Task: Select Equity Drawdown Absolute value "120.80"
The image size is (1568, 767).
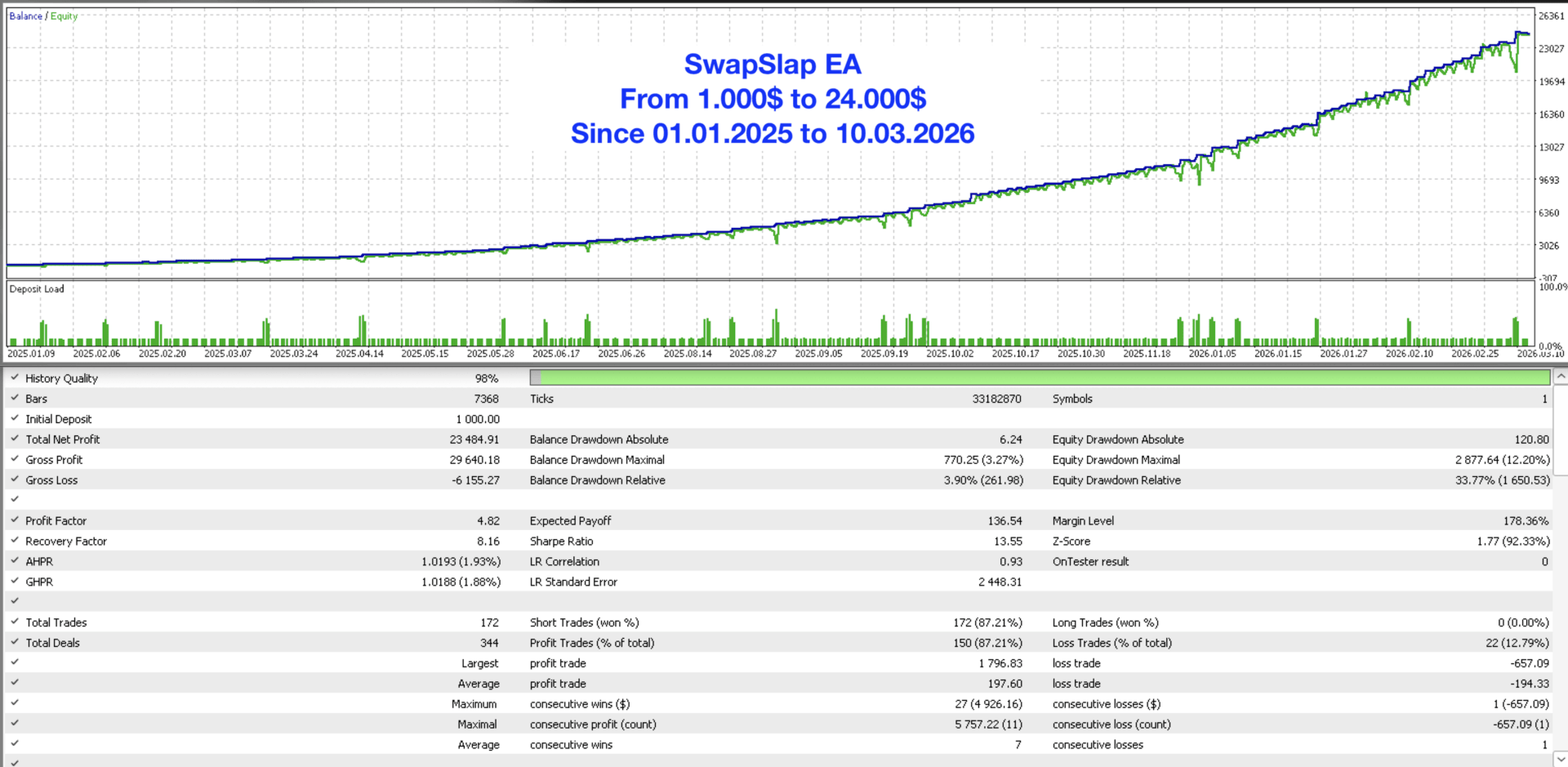Action: pos(1532,439)
